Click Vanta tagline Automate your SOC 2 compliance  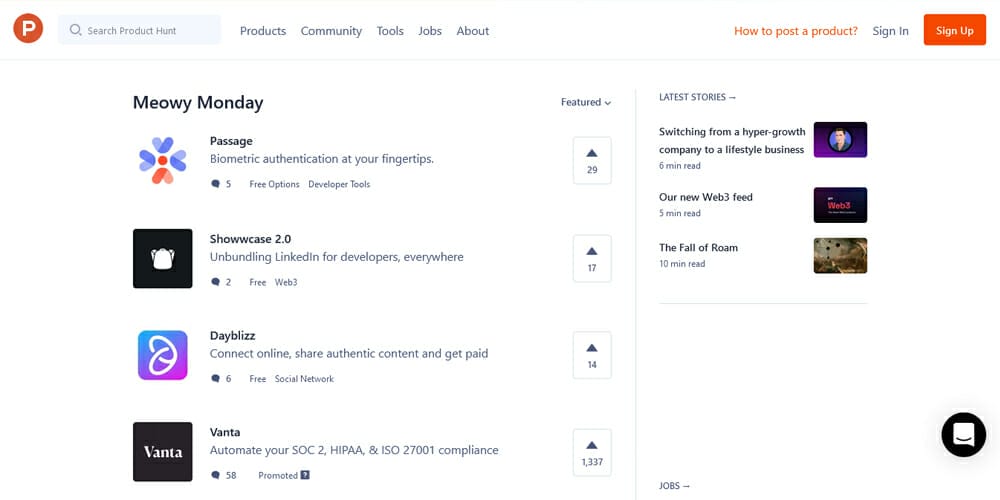pos(354,450)
